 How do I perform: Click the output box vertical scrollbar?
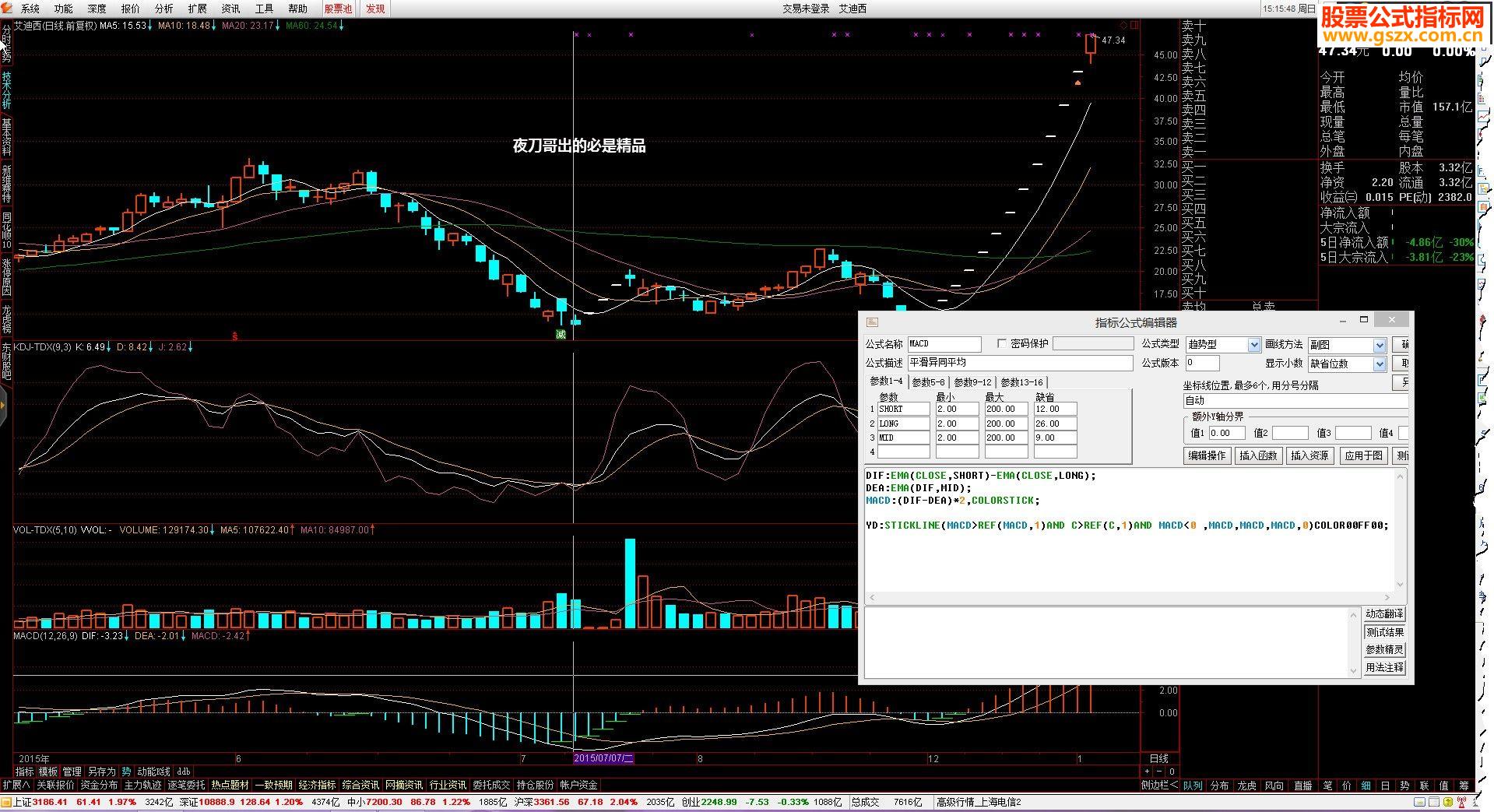point(1354,642)
